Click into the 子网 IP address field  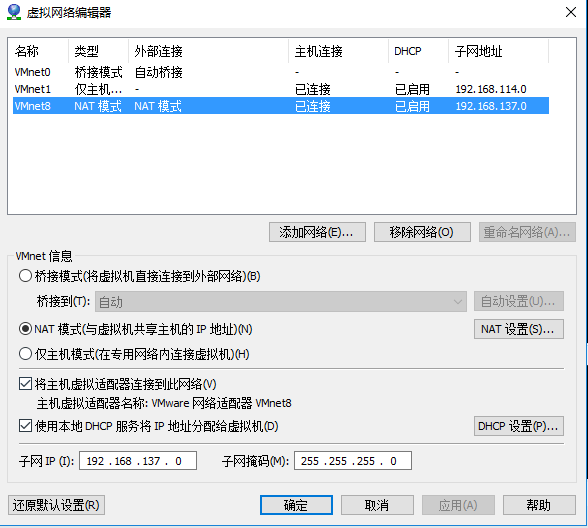point(138,460)
